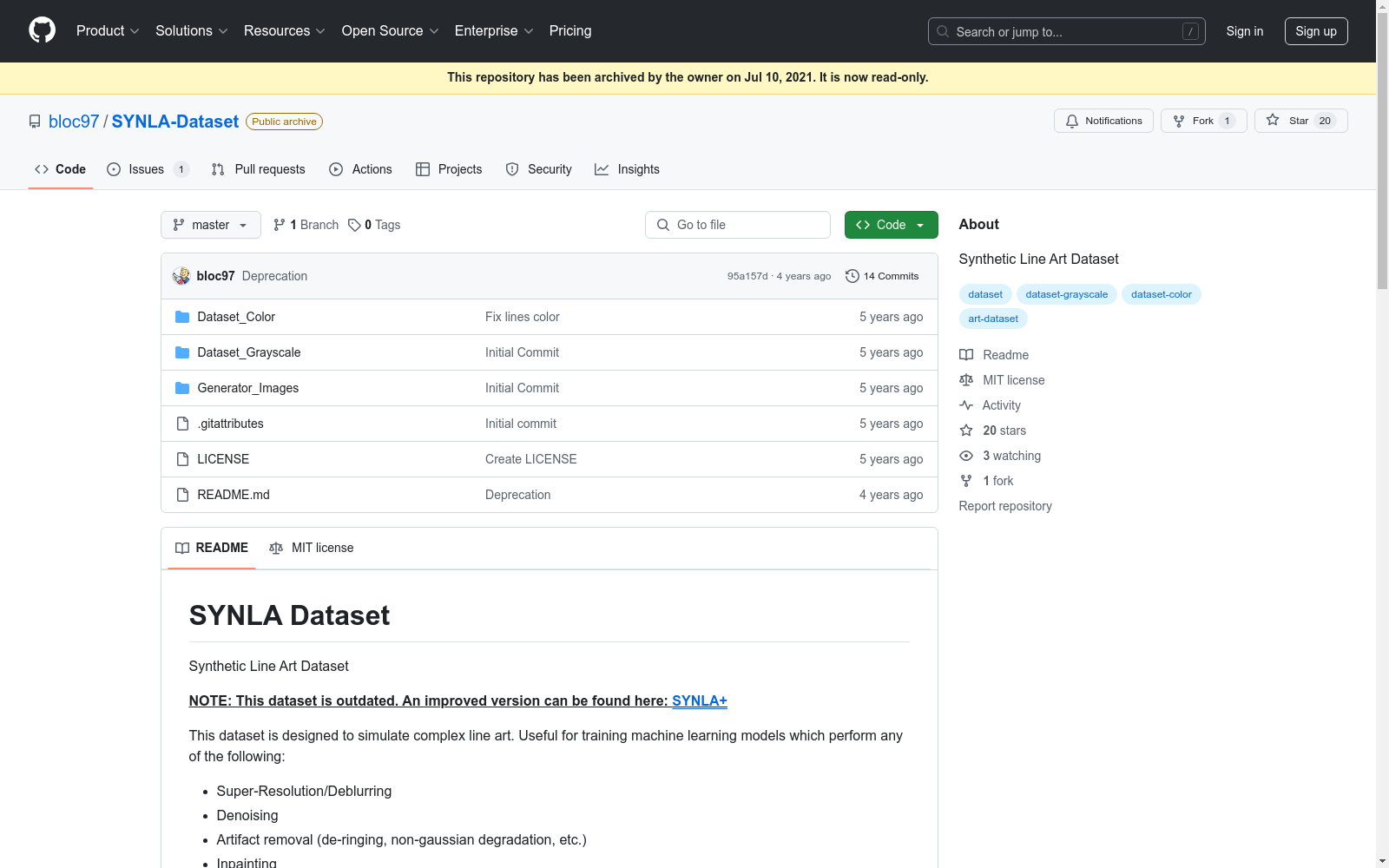Viewport: 1389px width, 868px height.
Task: Click the LICENSE file icon
Action: [182, 459]
